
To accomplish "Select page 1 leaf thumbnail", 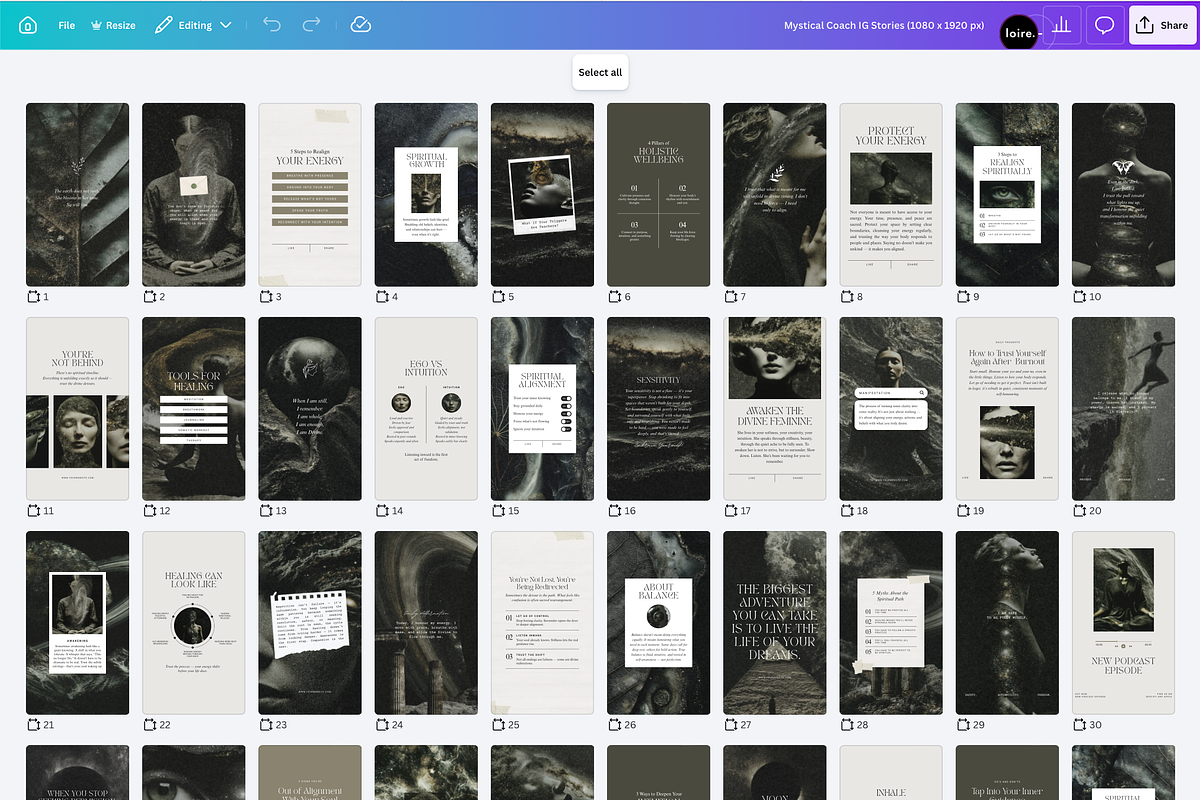I will pos(77,194).
